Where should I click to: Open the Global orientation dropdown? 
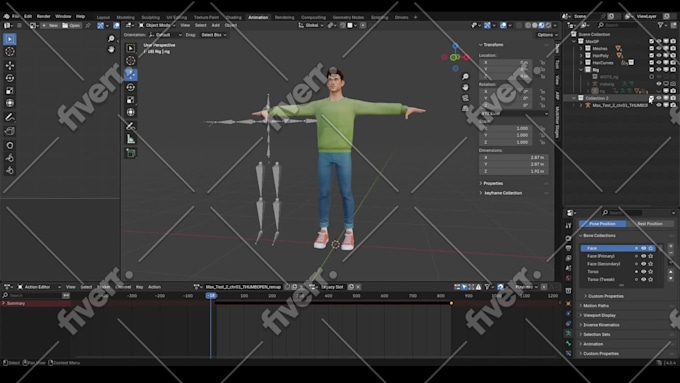(x=311, y=25)
